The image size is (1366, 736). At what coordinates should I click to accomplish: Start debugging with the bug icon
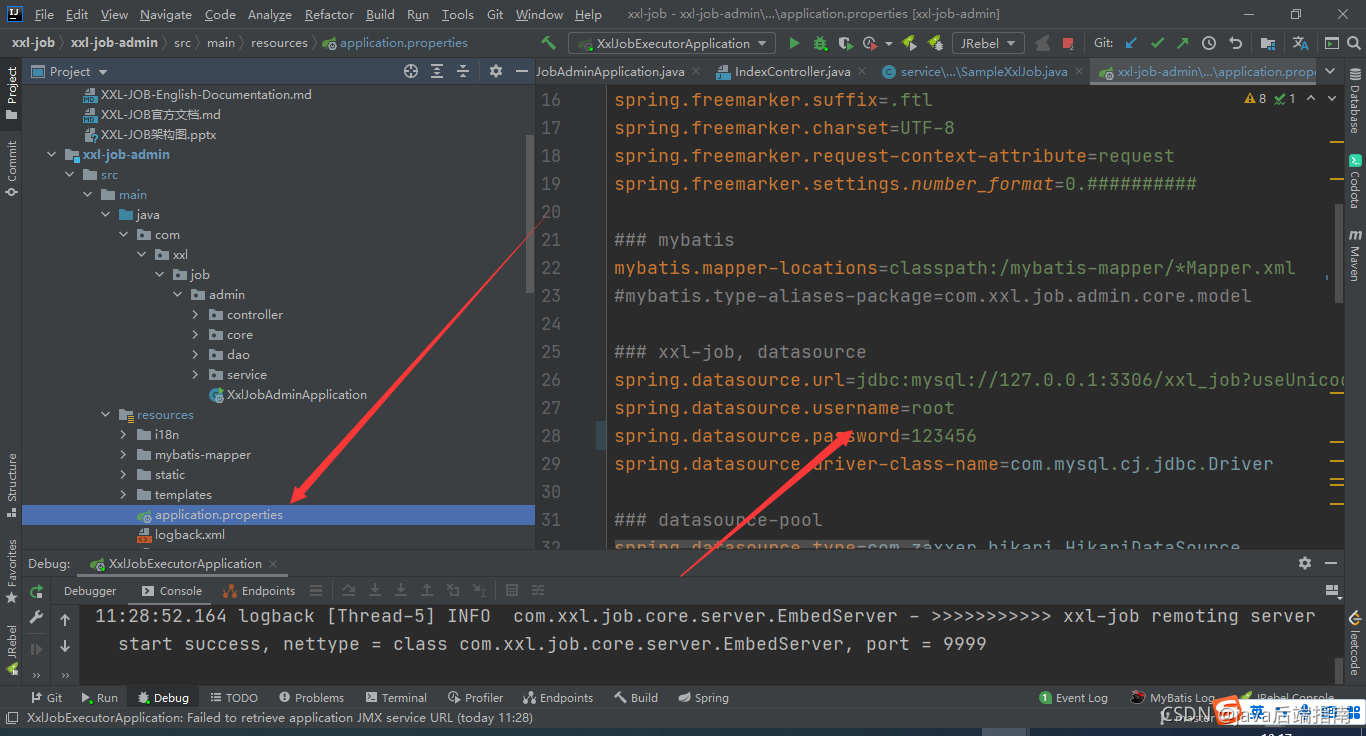click(x=820, y=43)
